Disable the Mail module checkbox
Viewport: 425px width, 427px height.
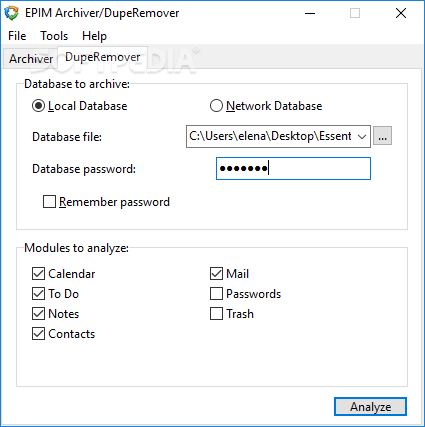click(216, 274)
